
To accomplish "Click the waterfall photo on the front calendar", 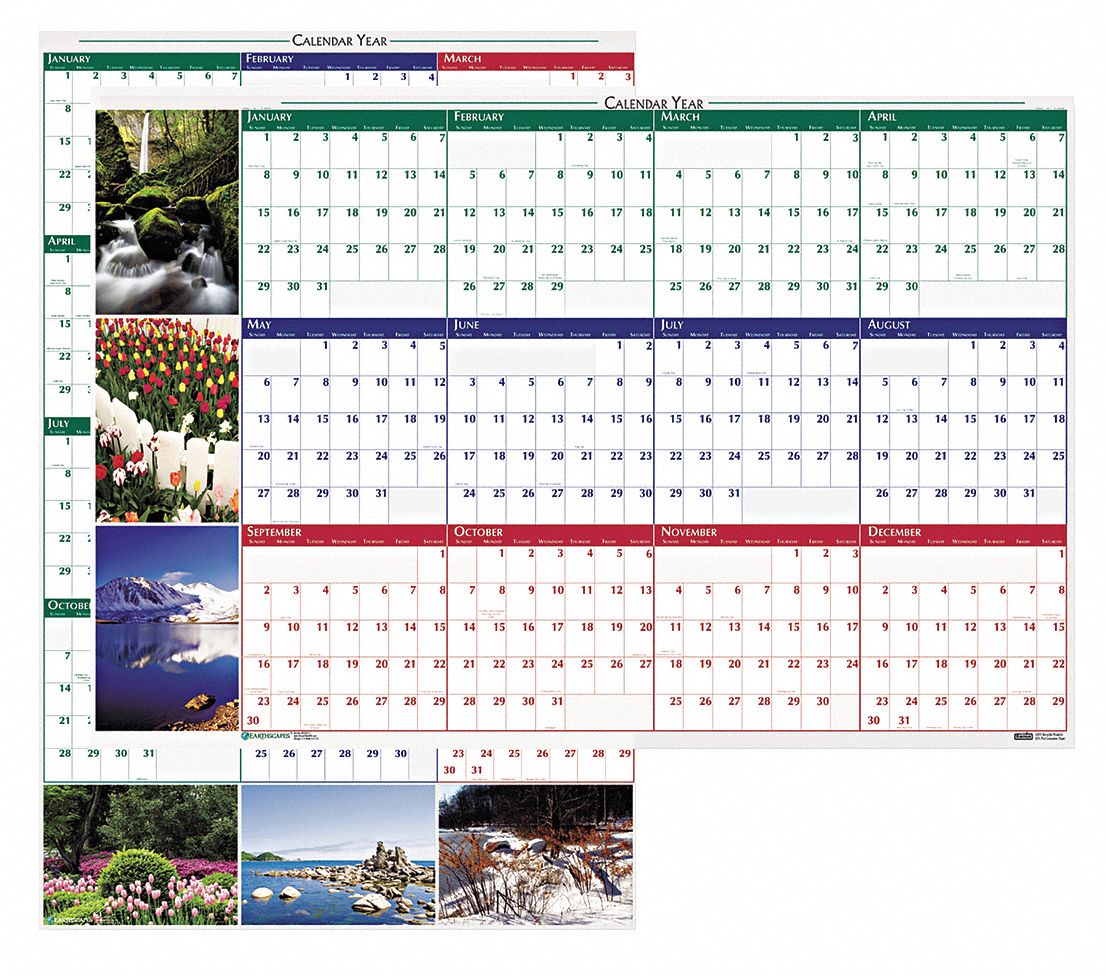I will click(167, 212).
